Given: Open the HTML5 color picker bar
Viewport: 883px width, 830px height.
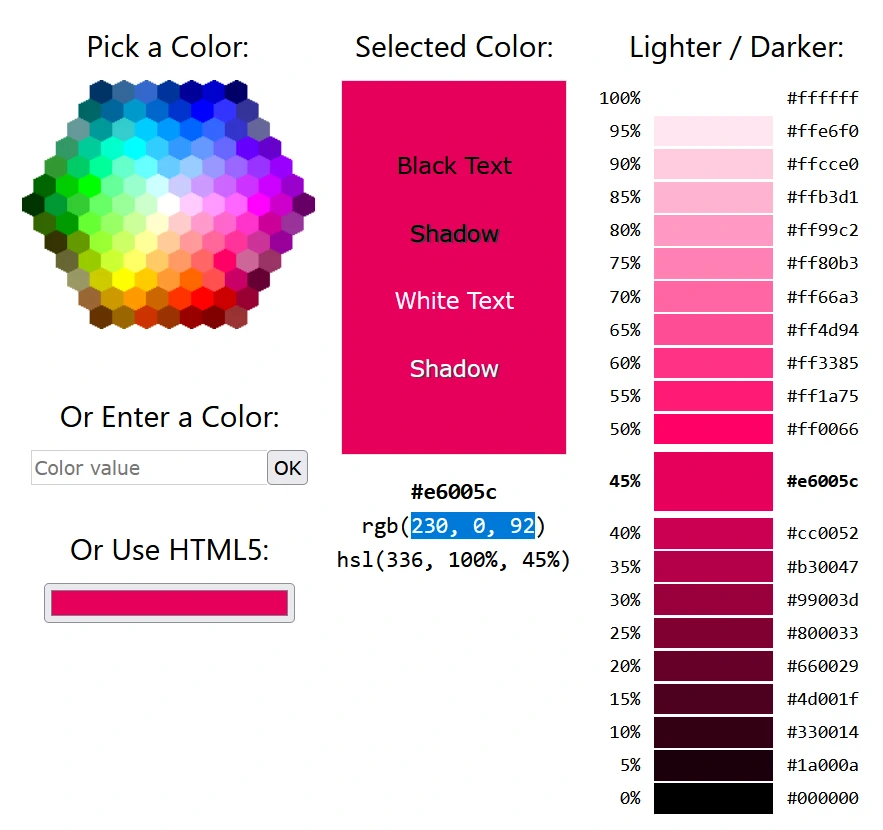Looking at the screenshot, I should pos(170,603).
